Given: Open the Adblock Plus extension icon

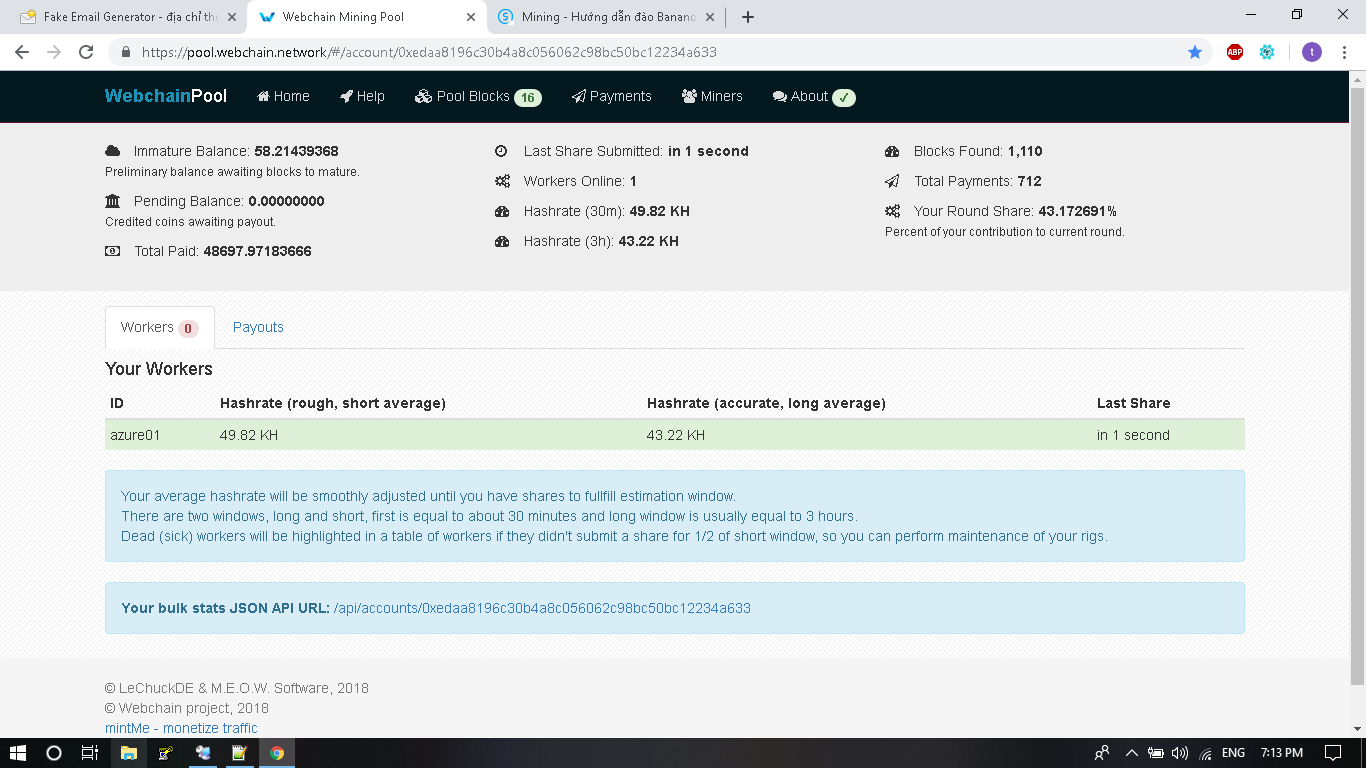Looking at the screenshot, I should [x=1235, y=52].
